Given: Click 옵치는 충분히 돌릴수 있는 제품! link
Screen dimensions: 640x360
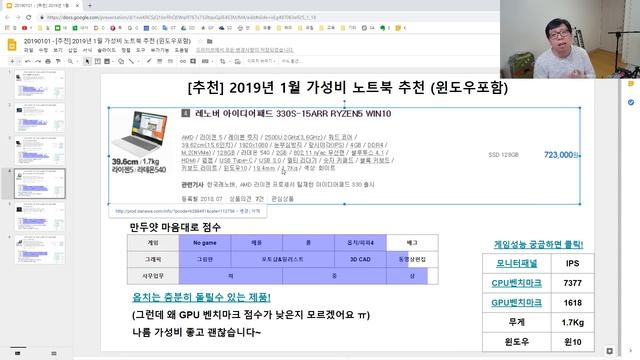Looking at the screenshot, I should 201,297.
